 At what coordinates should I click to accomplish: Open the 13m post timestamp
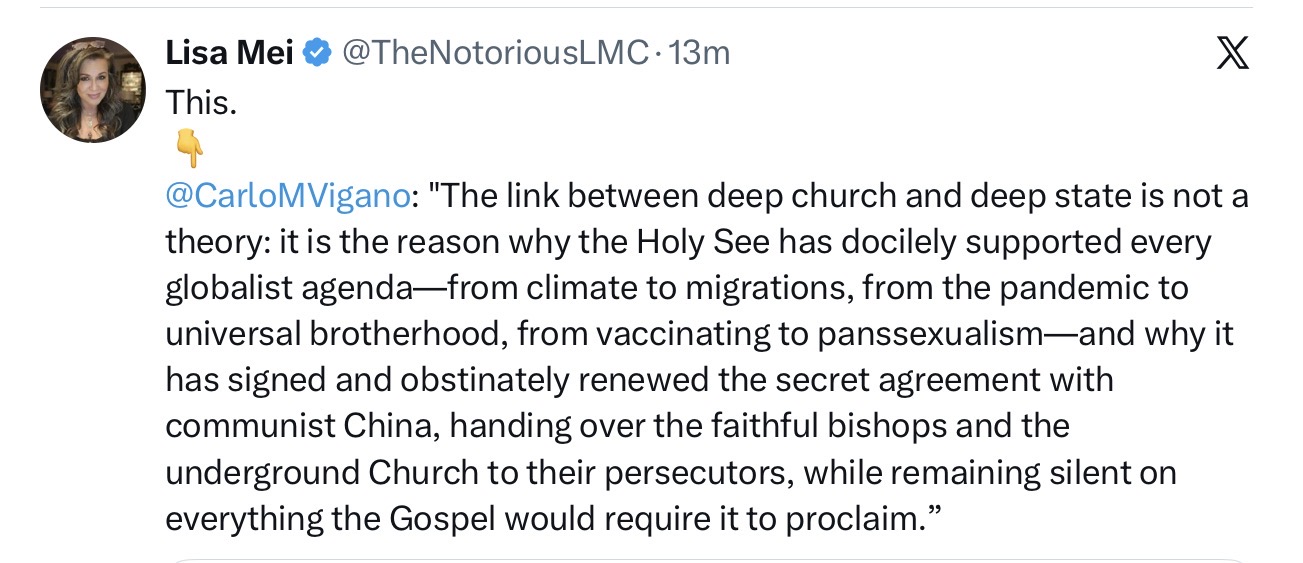click(699, 53)
